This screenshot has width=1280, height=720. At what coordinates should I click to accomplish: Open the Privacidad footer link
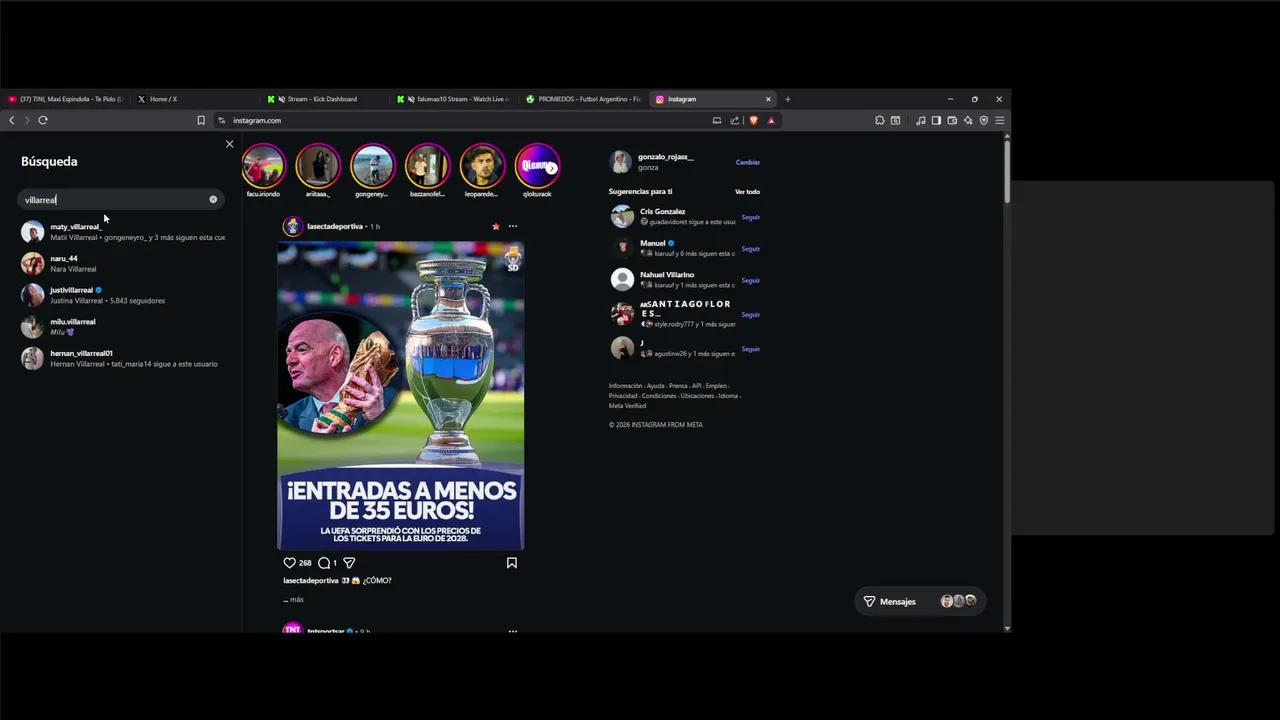(x=622, y=396)
